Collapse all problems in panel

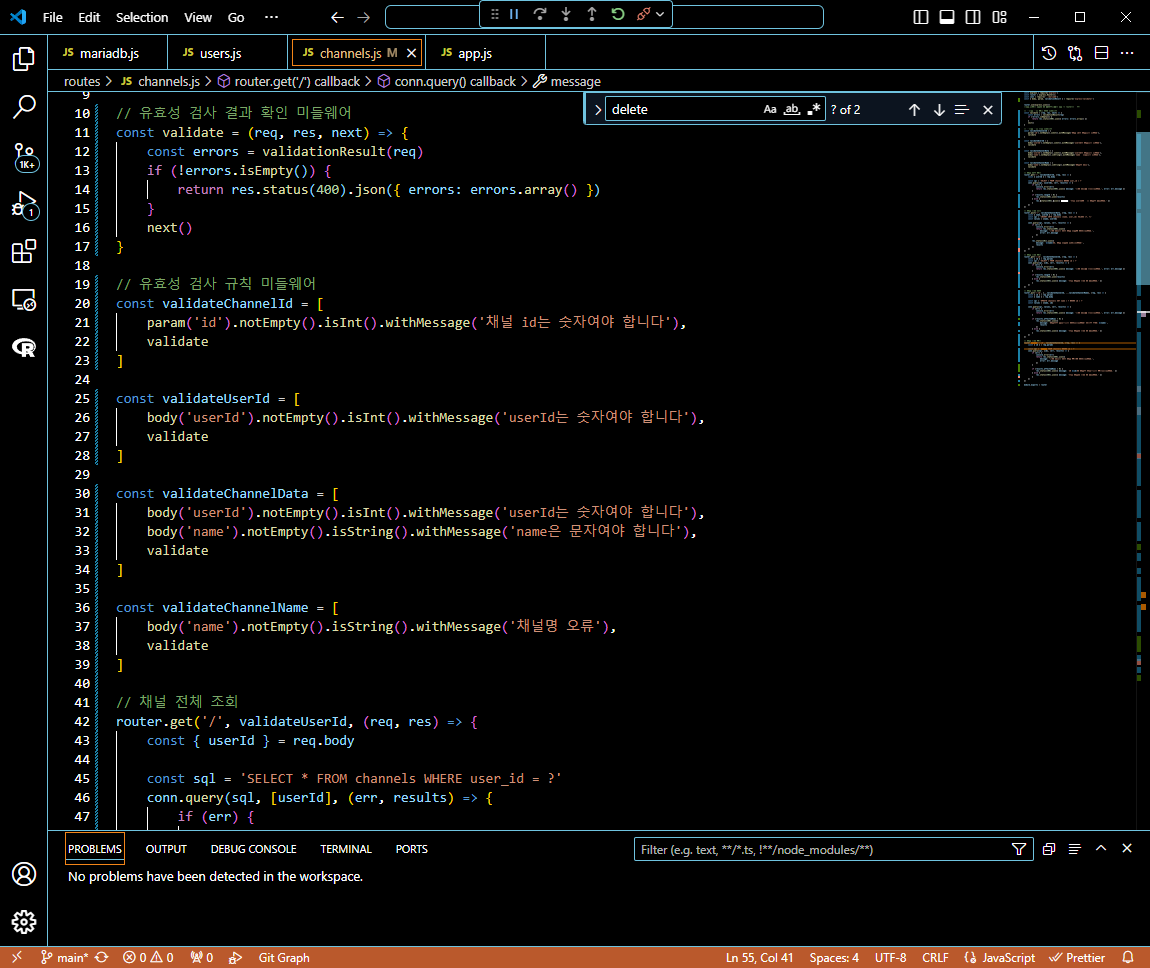point(1049,849)
